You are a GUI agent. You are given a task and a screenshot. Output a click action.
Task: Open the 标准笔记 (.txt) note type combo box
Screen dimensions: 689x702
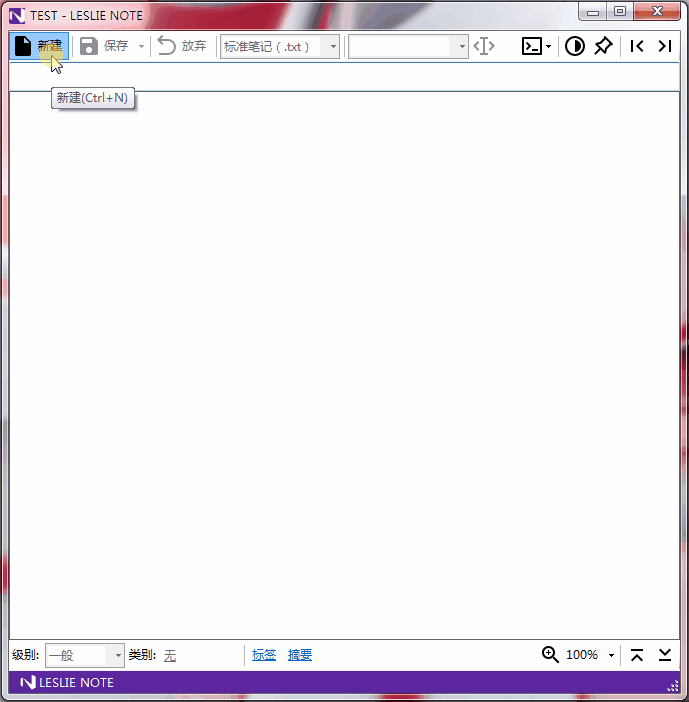tap(280, 46)
